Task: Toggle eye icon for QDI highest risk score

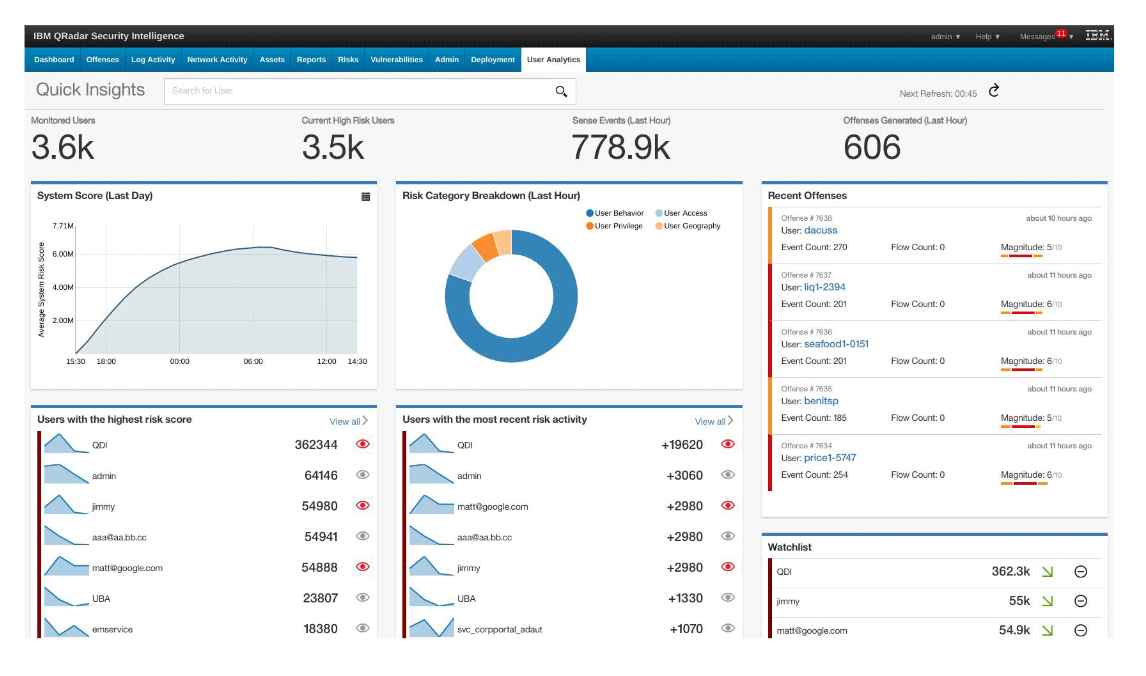Action: (362, 445)
